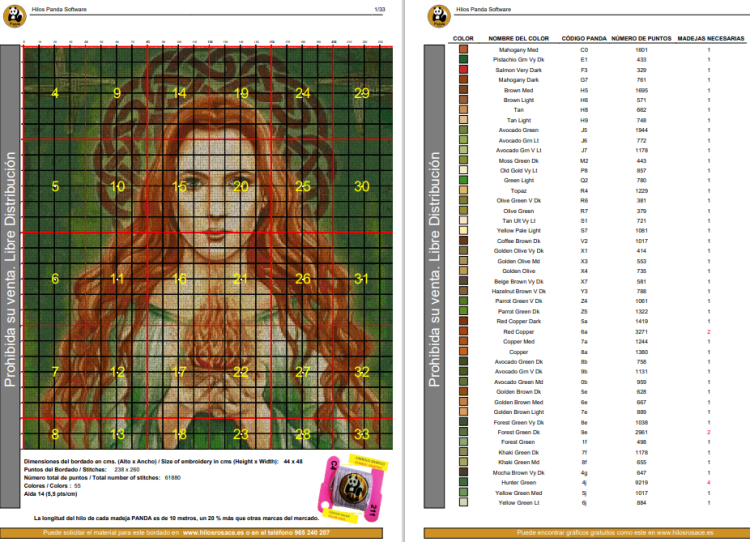
Task: Select the Salmon Very Dark color swatch
Action: 463,70
